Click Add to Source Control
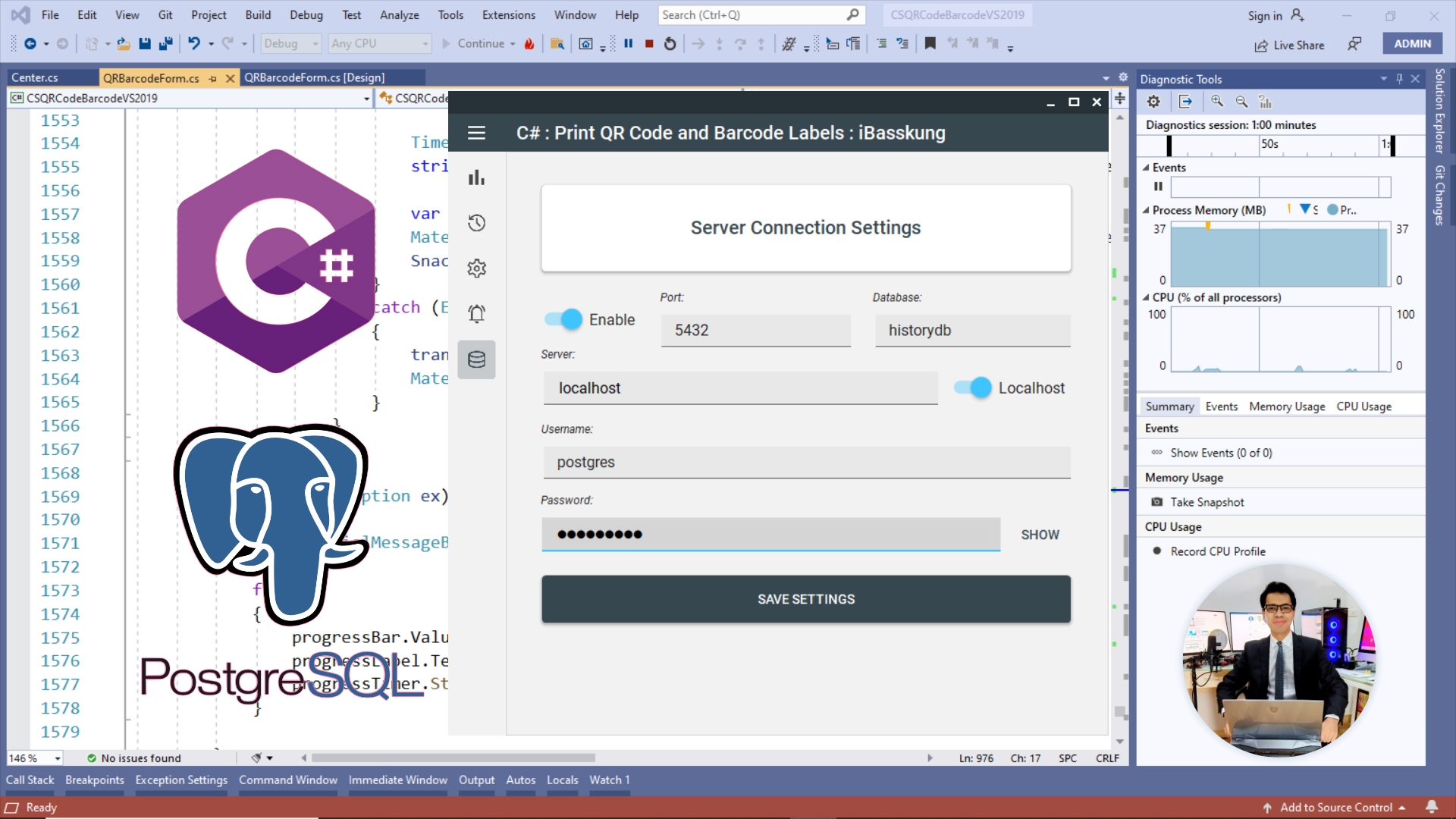The width and height of the screenshot is (1456, 819). 1335,807
